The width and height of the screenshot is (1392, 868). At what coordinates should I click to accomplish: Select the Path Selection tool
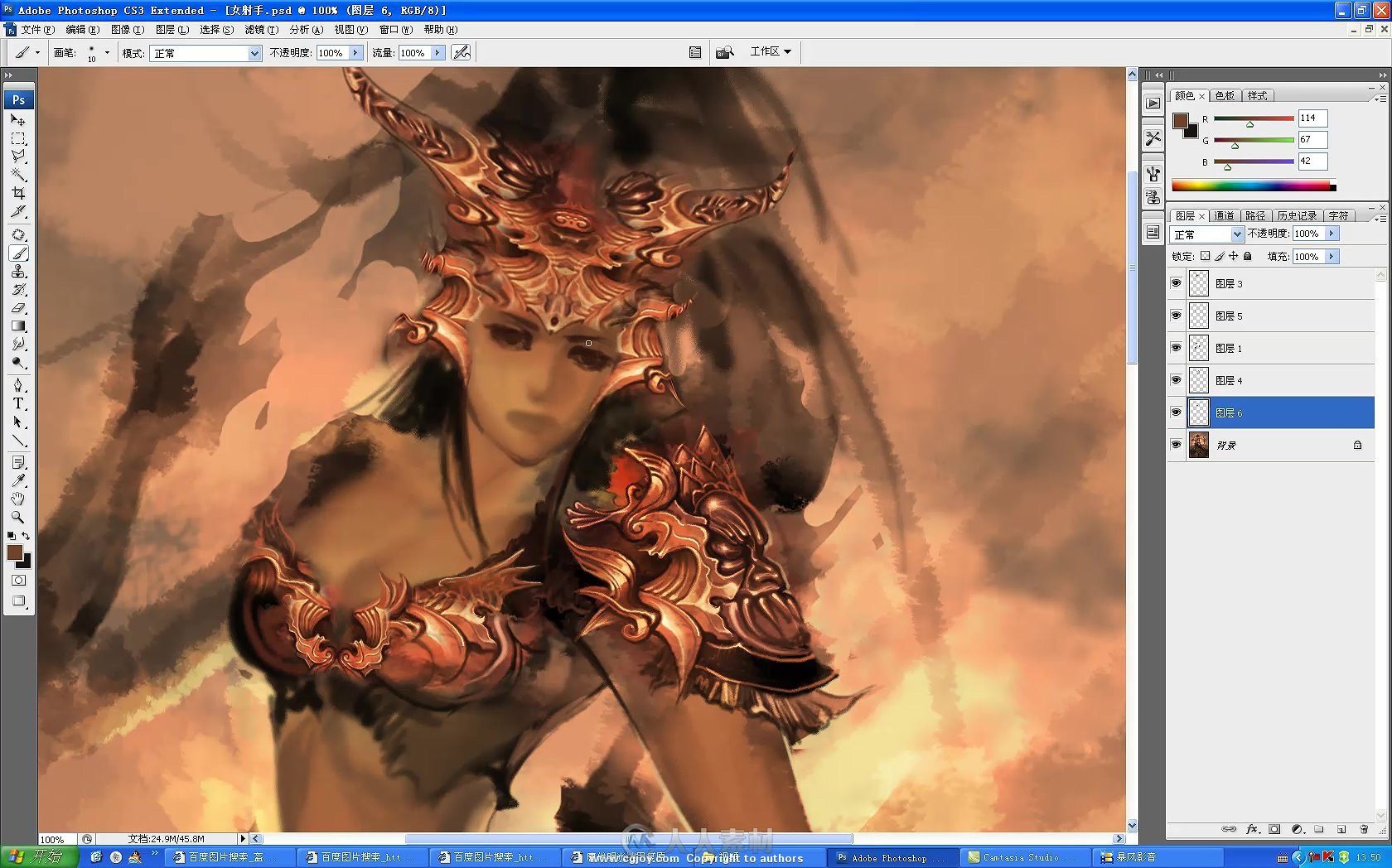pos(18,422)
